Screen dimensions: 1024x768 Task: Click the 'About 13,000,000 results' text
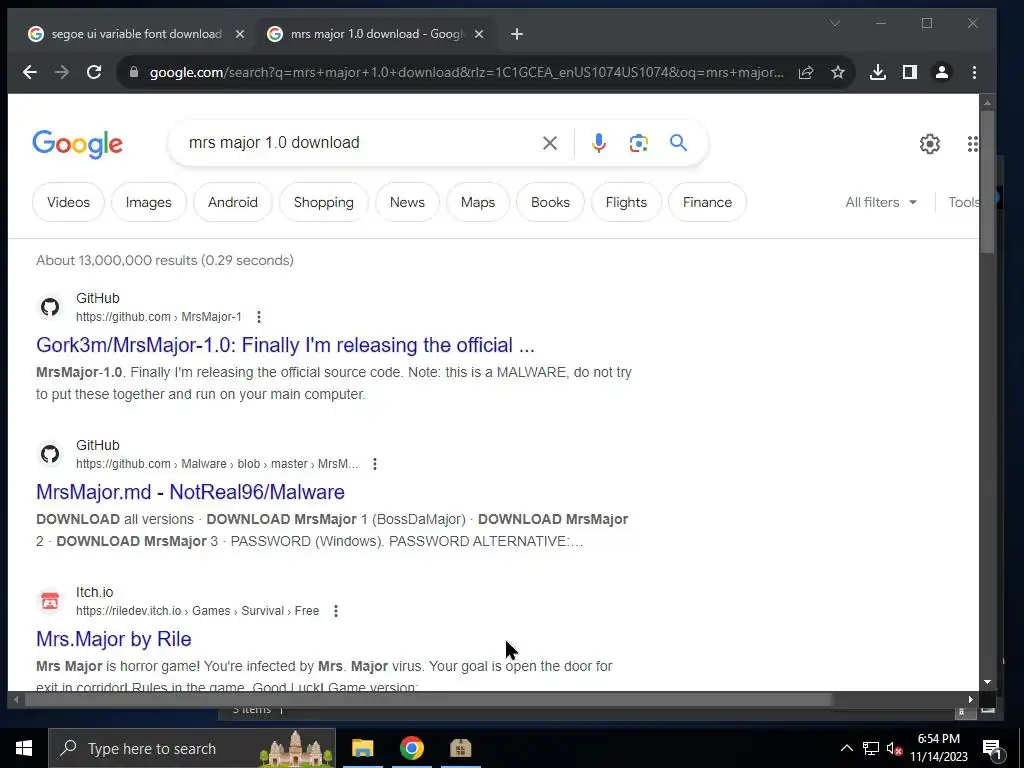165,260
